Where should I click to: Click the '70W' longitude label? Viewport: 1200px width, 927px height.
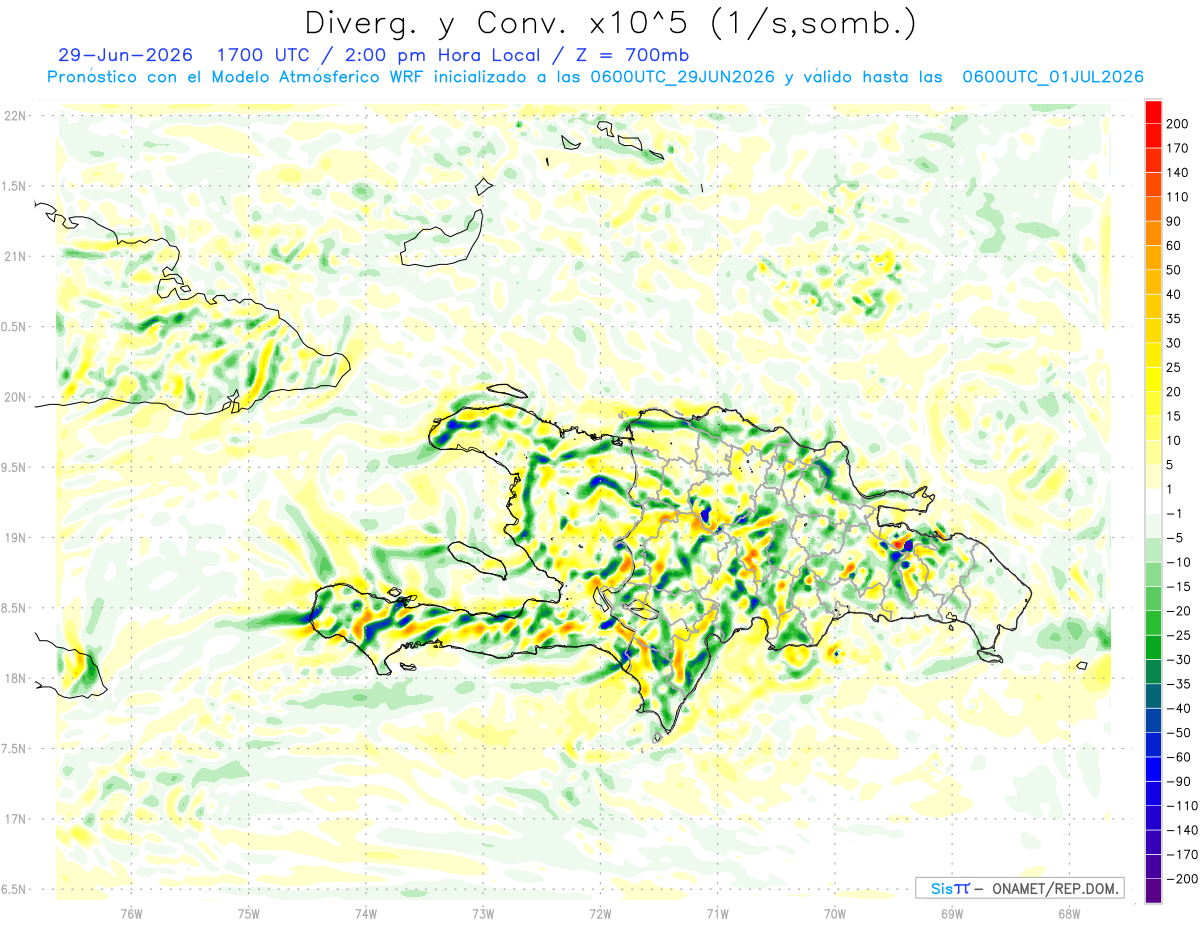point(835,912)
